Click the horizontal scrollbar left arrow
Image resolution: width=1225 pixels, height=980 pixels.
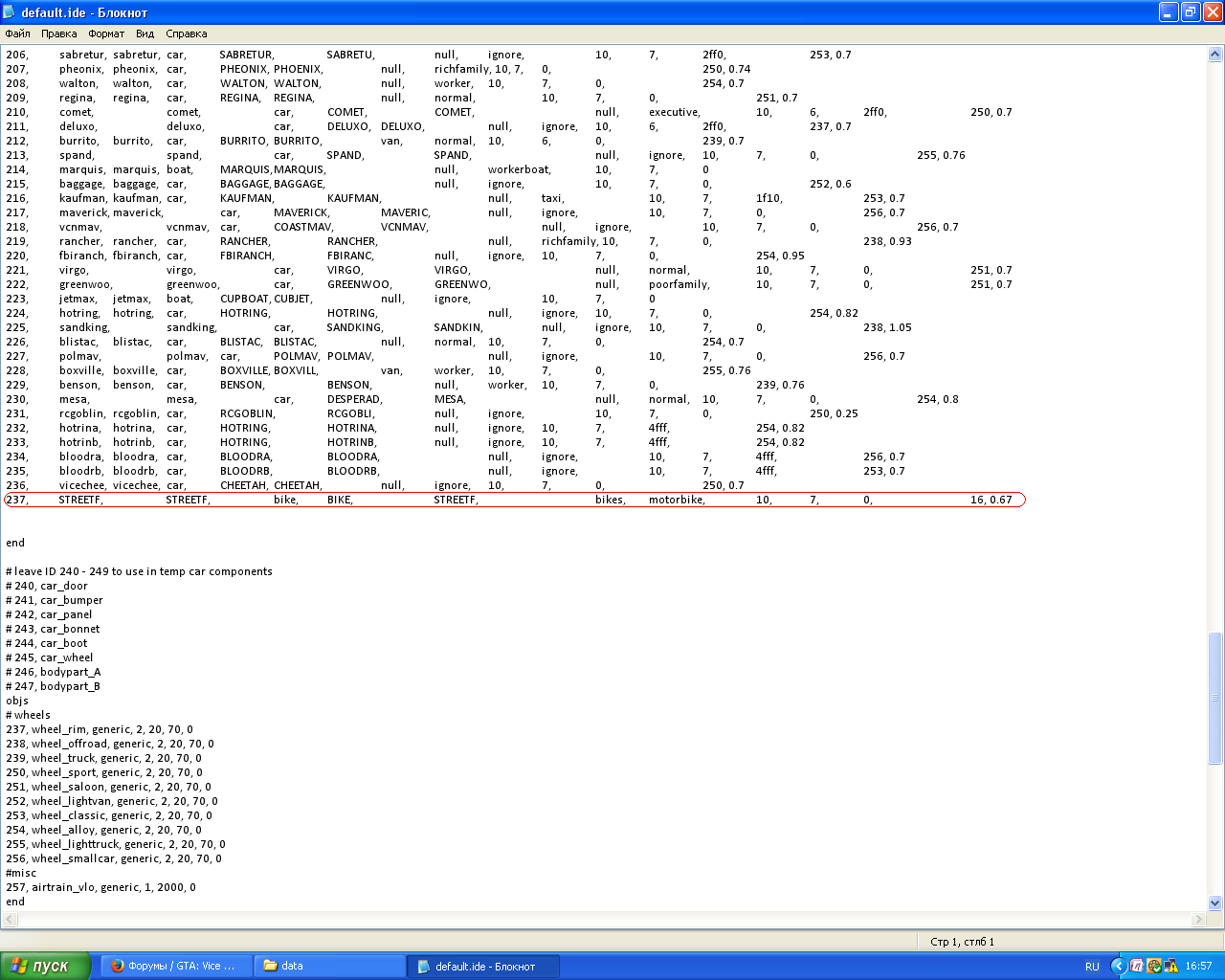[x=10, y=919]
